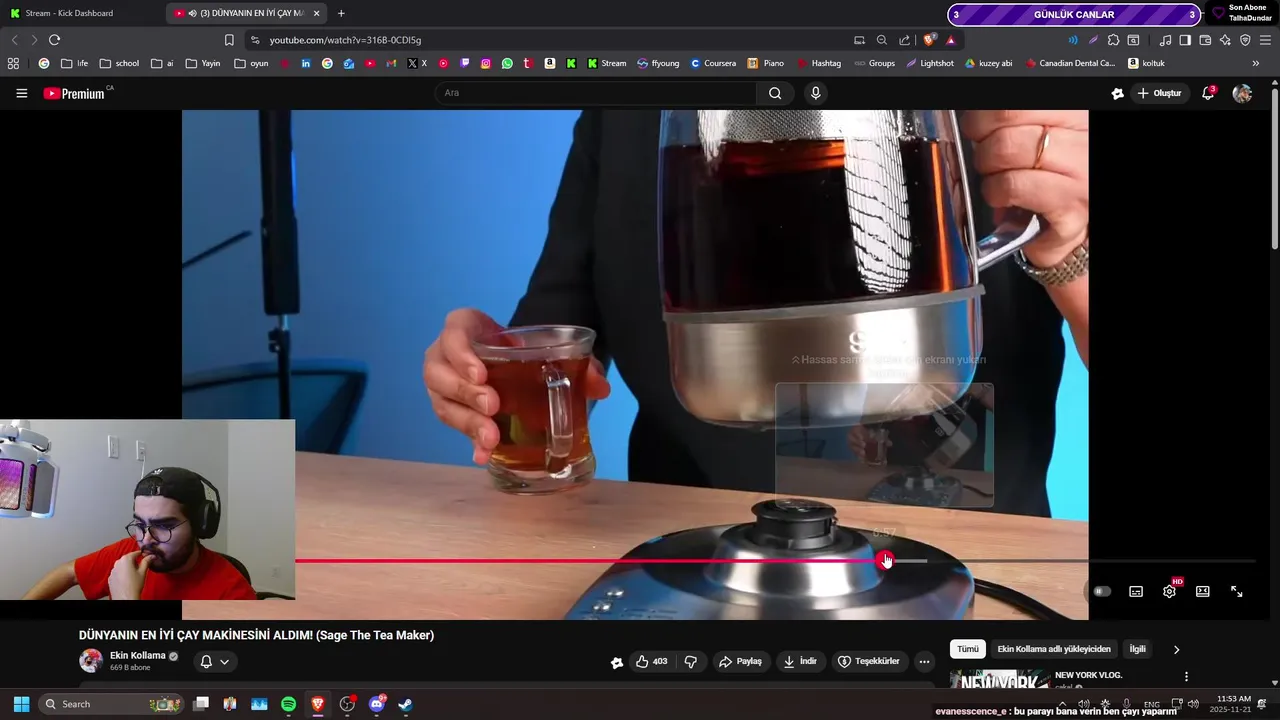Show hidden bookmarks overflow chevron
The height and width of the screenshot is (720, 1280).
pyautogui.click(x=1255, y=63)
